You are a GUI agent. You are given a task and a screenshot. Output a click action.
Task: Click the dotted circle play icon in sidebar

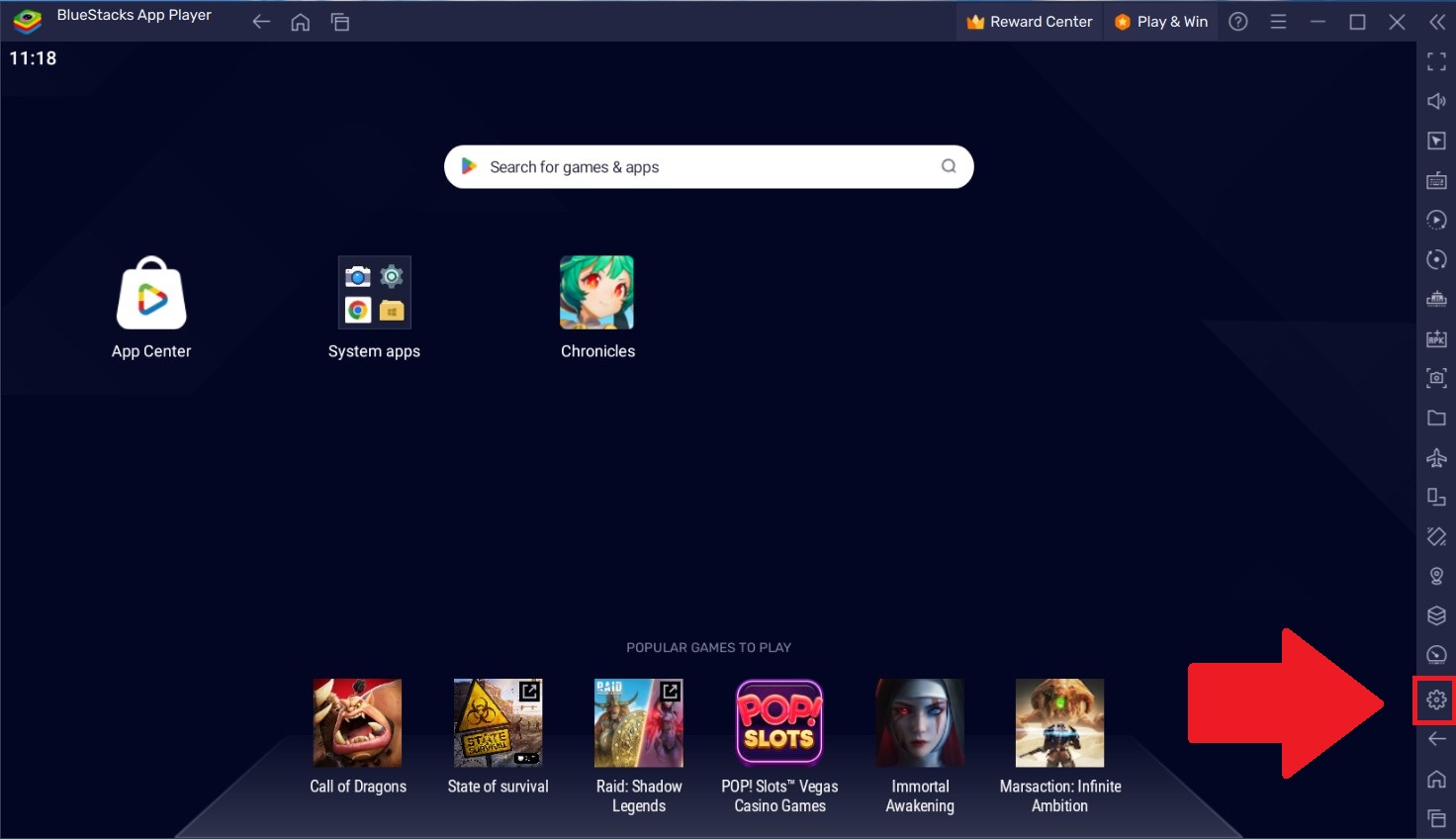pos(1436,220)
